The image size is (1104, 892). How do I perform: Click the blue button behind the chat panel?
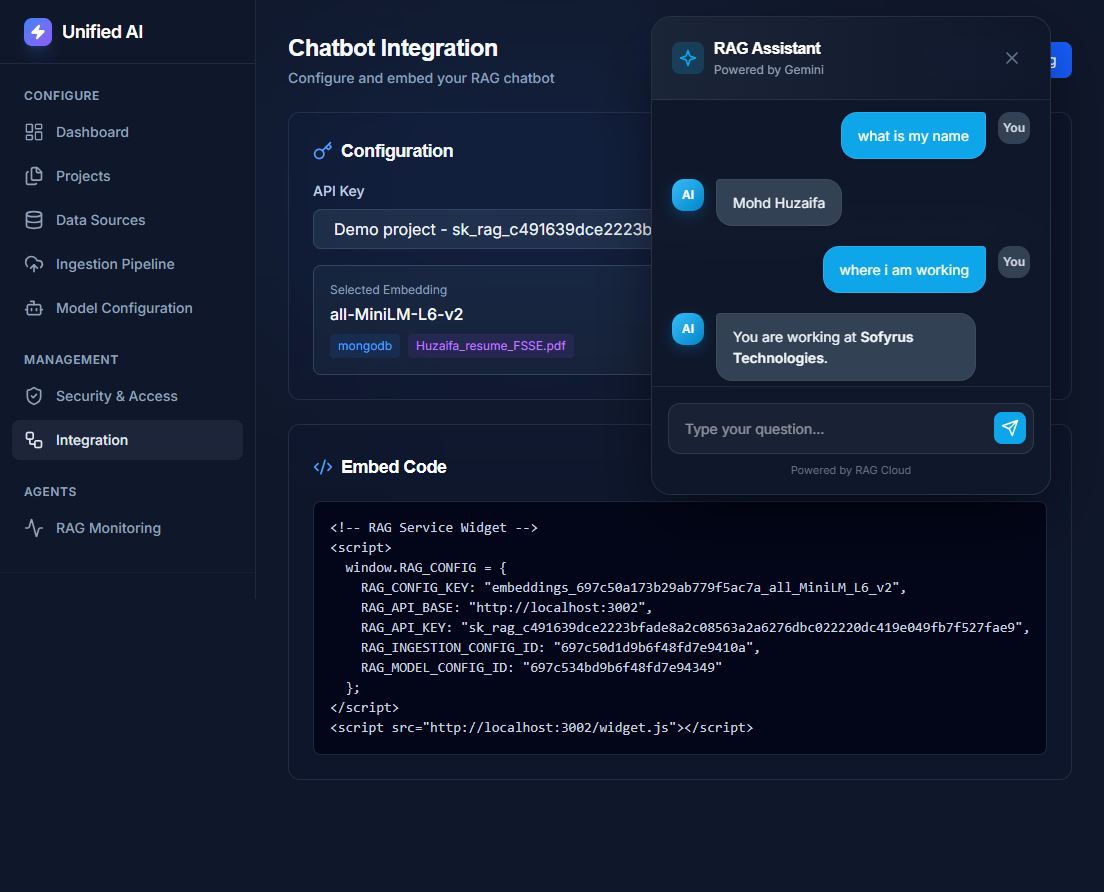(x=1061, y=60)
